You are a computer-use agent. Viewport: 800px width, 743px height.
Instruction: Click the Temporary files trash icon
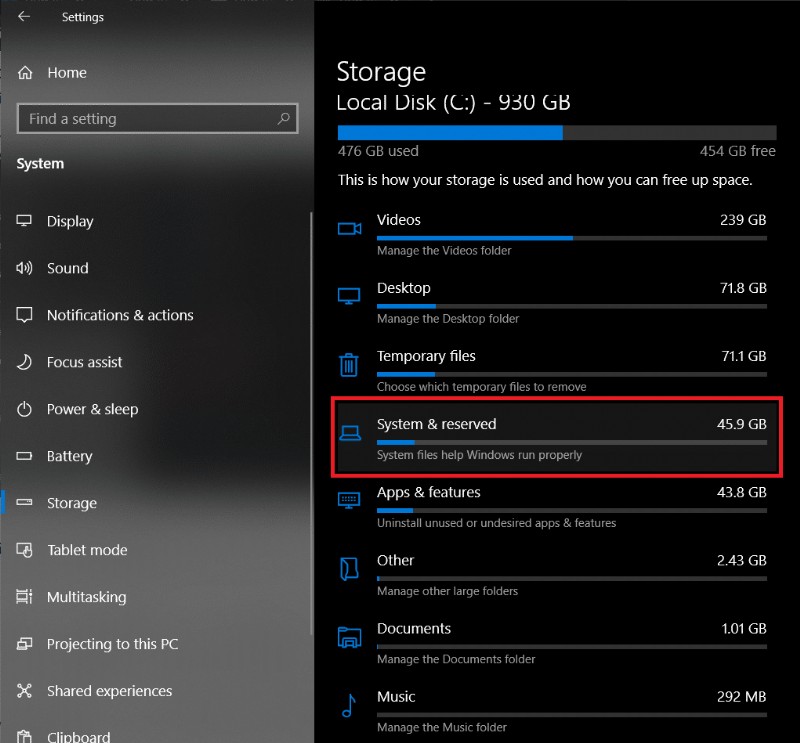348,365
